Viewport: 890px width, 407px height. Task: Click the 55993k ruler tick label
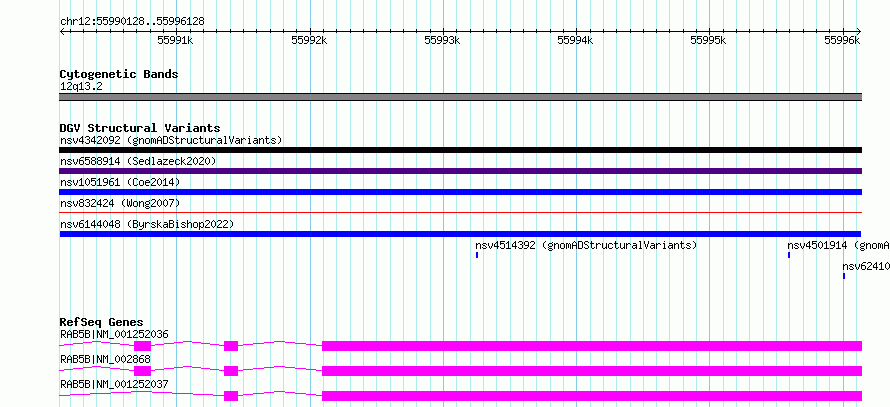click(x=443, y=40)
